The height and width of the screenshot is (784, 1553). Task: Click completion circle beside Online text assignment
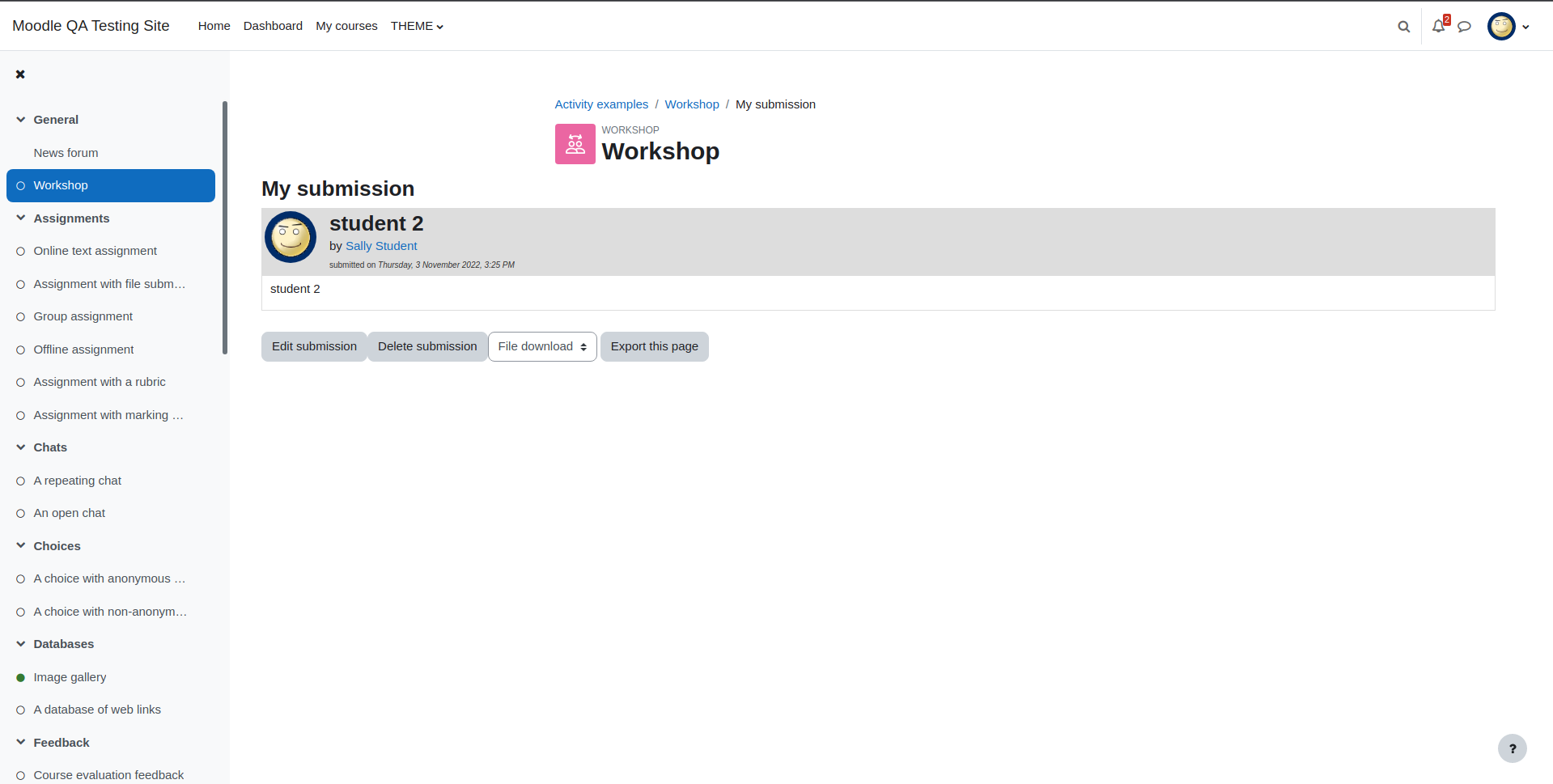click(21, 252)
